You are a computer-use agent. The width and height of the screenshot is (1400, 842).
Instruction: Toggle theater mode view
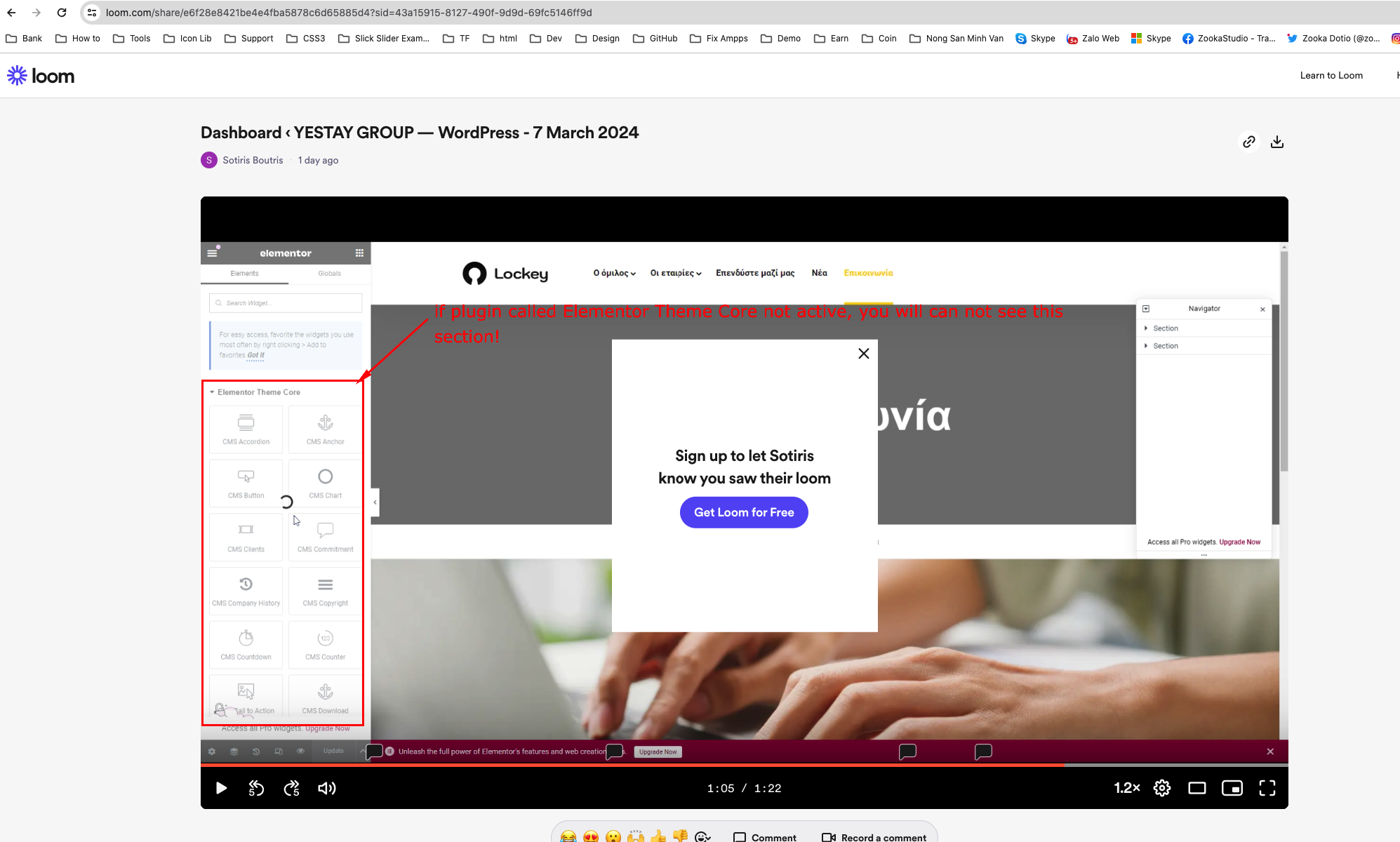pos(1197,788)
